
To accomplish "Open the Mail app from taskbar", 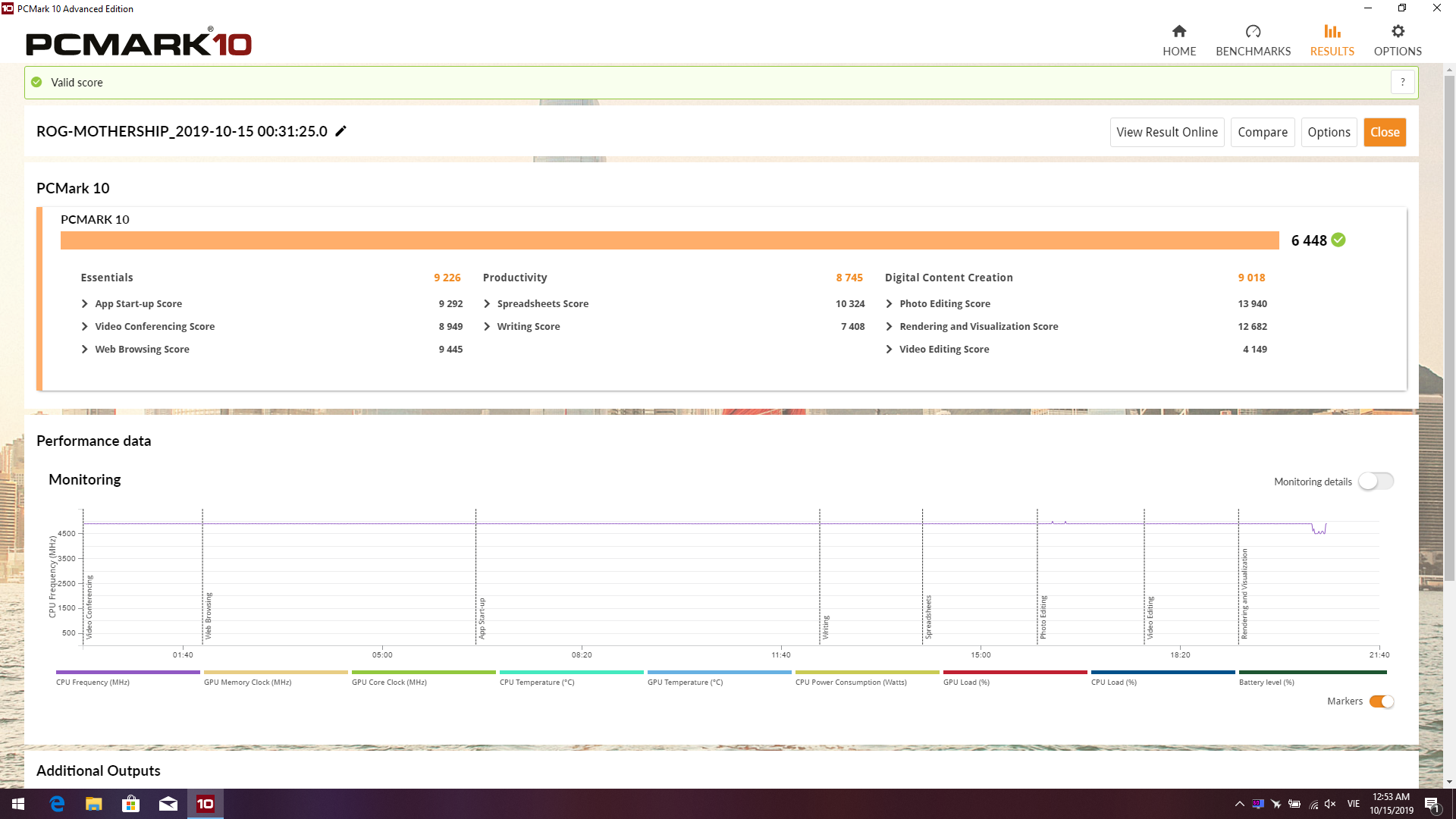I will tap(168, 804).
